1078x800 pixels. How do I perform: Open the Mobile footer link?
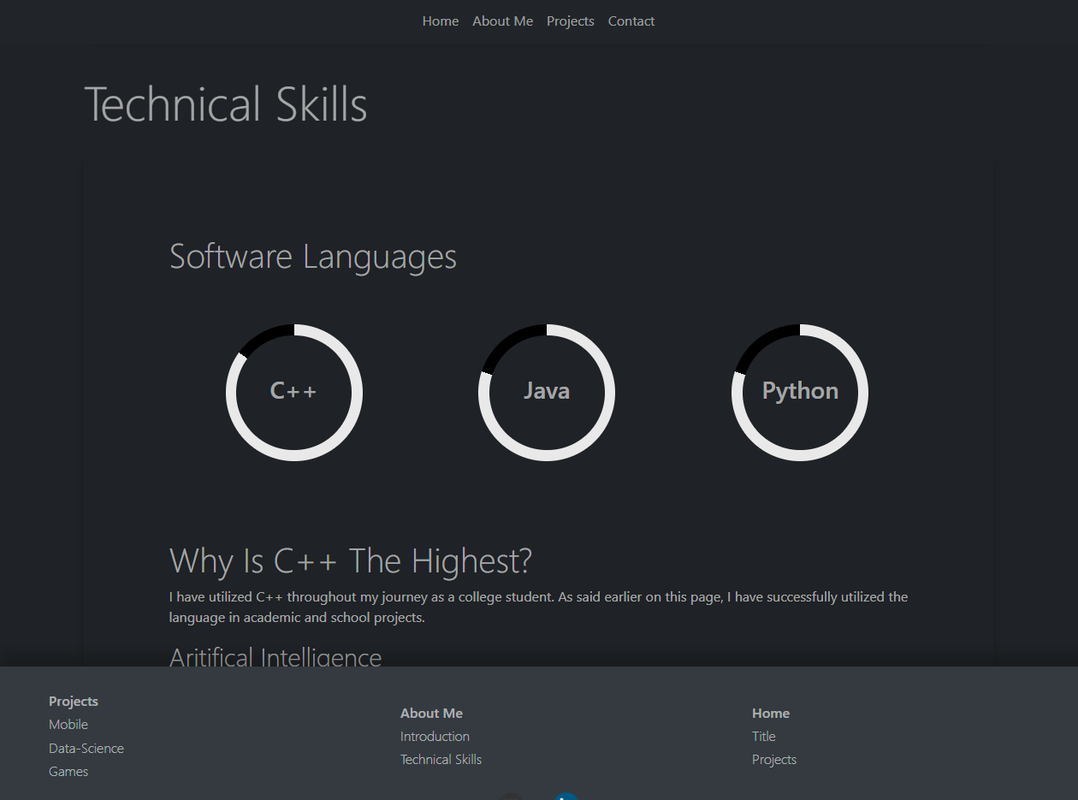[x=68, y=724]
